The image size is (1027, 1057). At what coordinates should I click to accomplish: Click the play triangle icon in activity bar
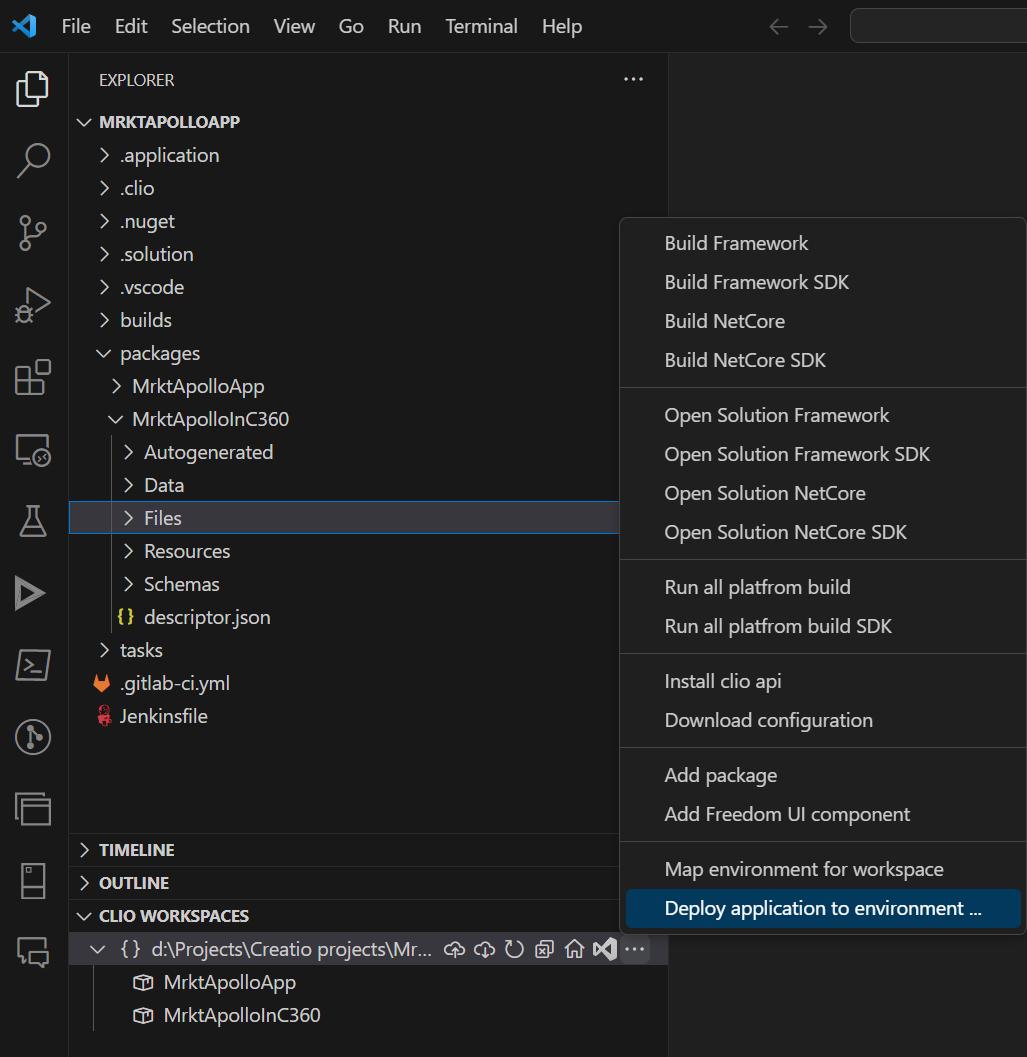[30, 593]
